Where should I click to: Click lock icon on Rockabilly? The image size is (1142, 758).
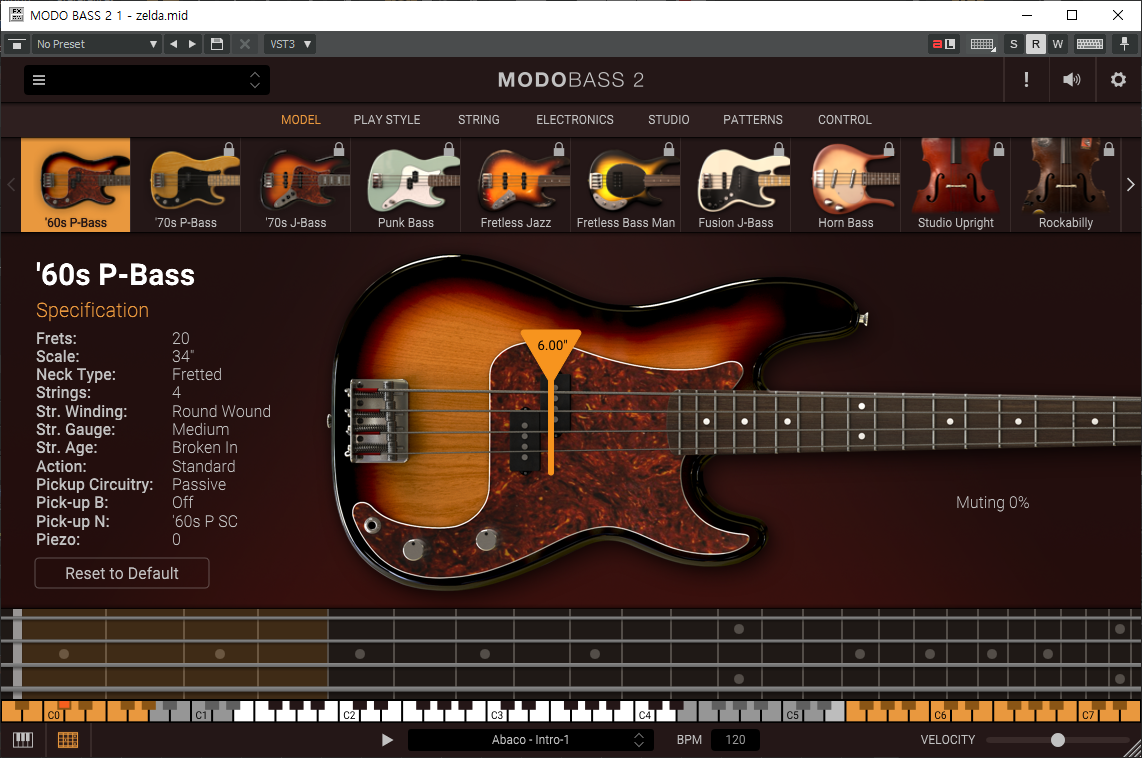pyautogui.click(x=1108, y=149)
